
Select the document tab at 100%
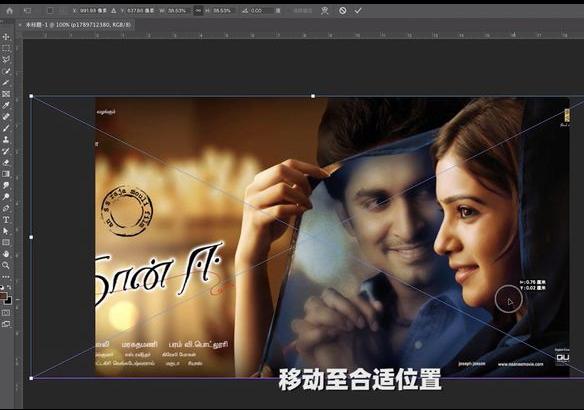click(x=77, y=25)
